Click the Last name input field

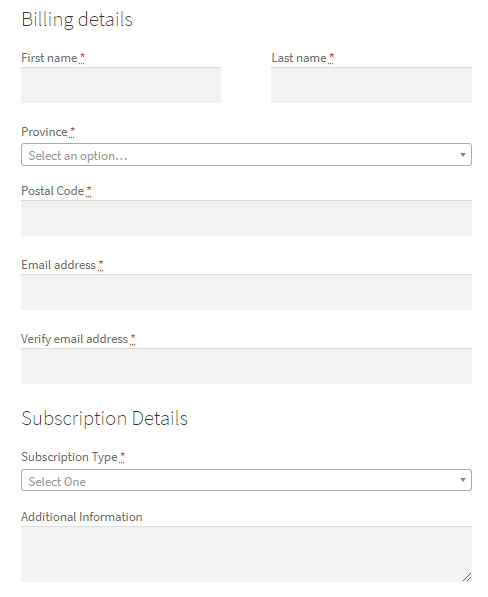coord(371,85)
